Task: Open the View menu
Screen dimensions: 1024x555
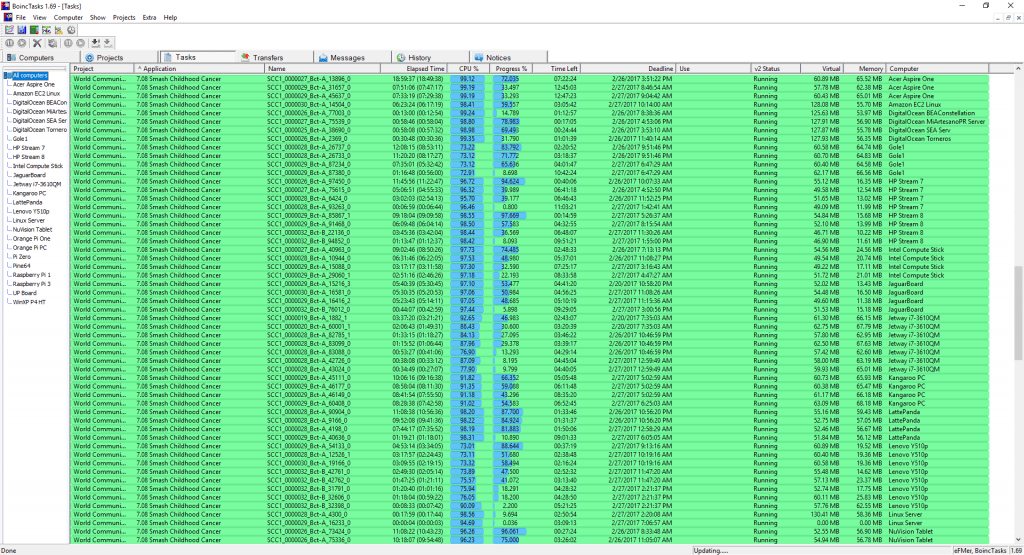Action: [x=39, y=18]
